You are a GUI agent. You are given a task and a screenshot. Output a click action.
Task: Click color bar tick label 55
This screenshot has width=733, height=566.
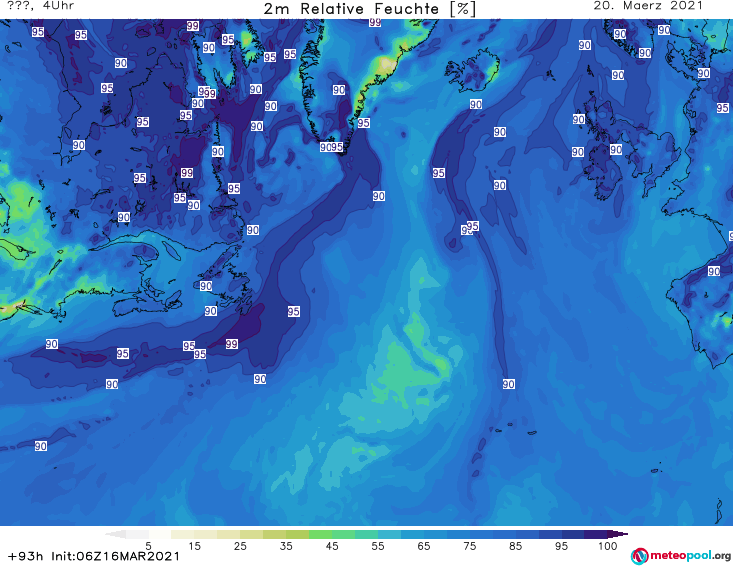coord(378,546)
